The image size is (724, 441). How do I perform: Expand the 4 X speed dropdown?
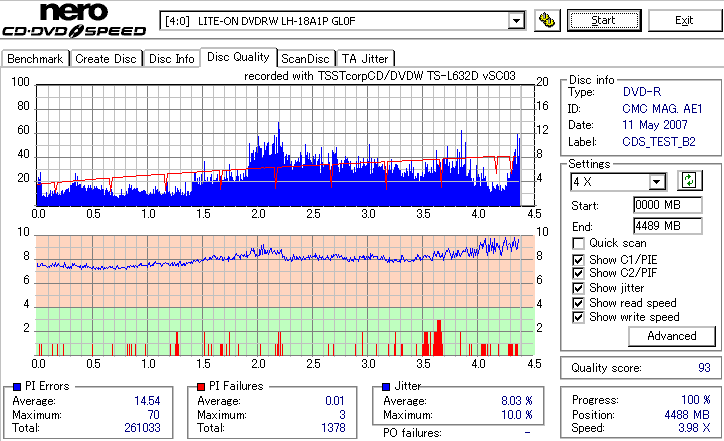tap(656, 182)
